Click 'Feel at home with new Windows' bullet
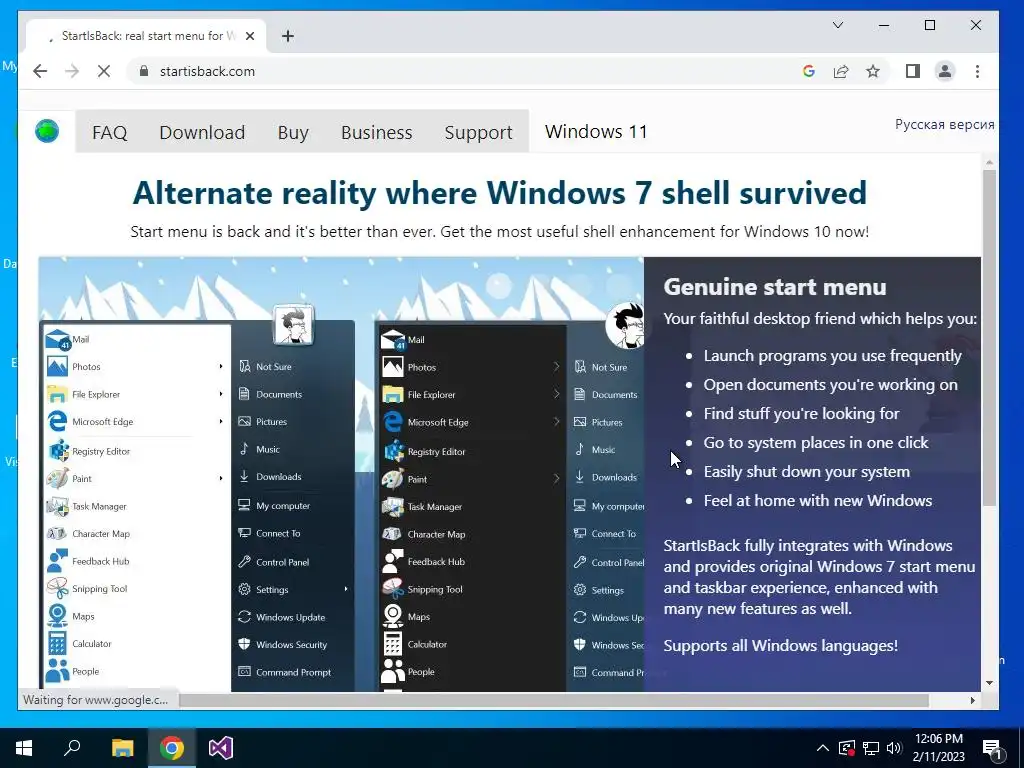The image size is (1024, 768). tap(818, 501)
